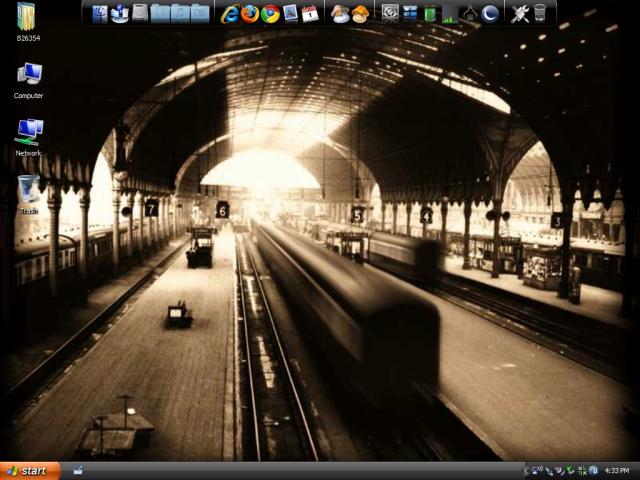
Task: Expand hidden system tray icons arrow
Action: click(526, 471)
